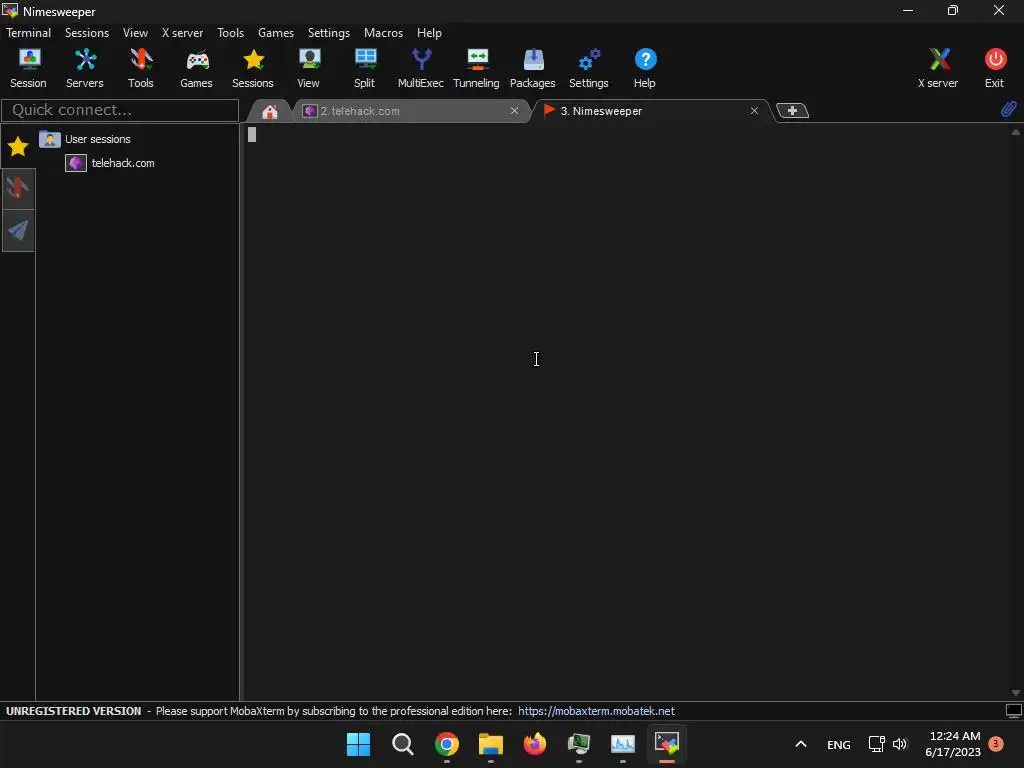Select the Tools sidebar tab icon
1024x768 pixels.
pos(18,188)
